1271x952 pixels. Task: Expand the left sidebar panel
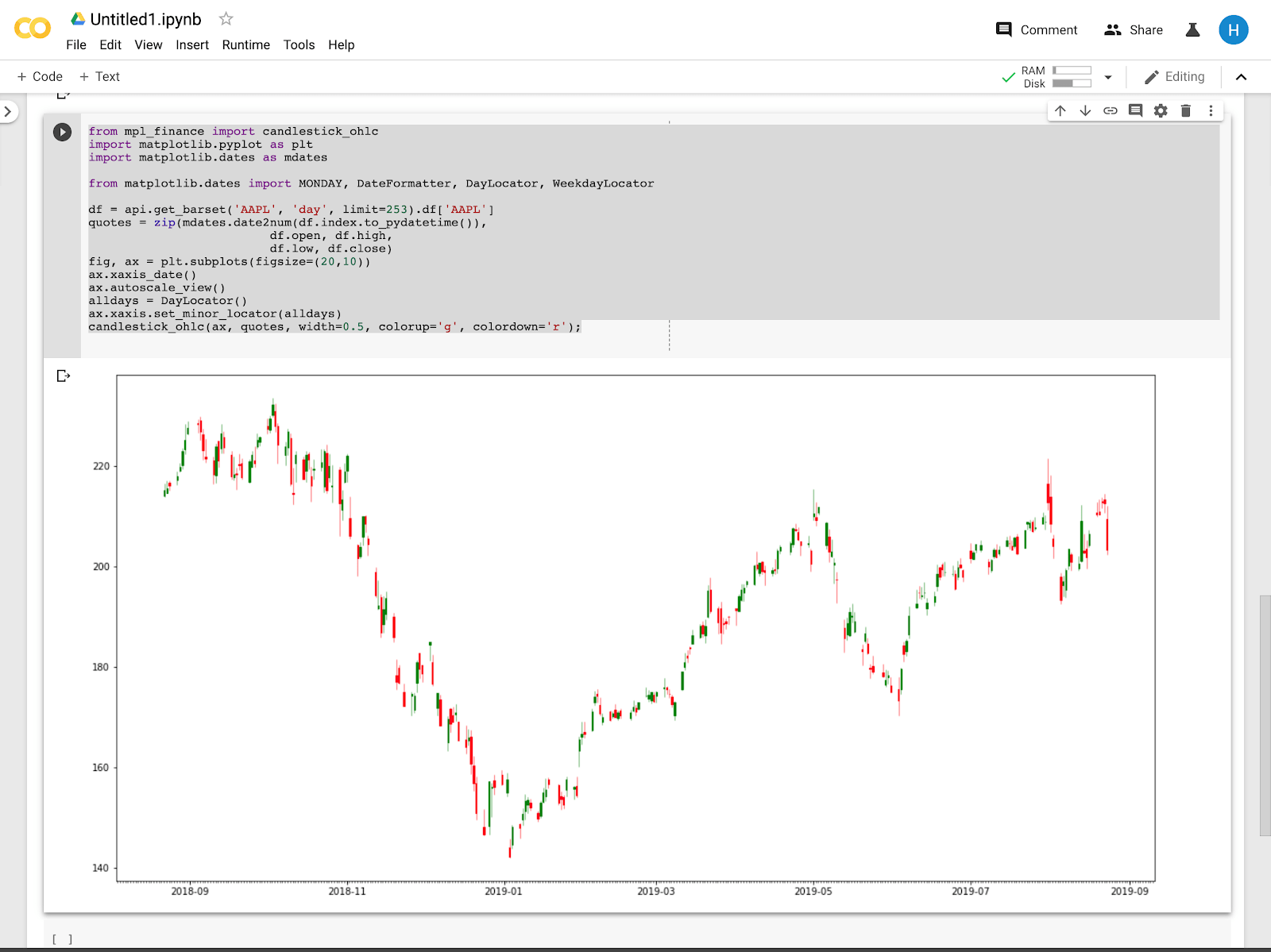coord(8,111)
